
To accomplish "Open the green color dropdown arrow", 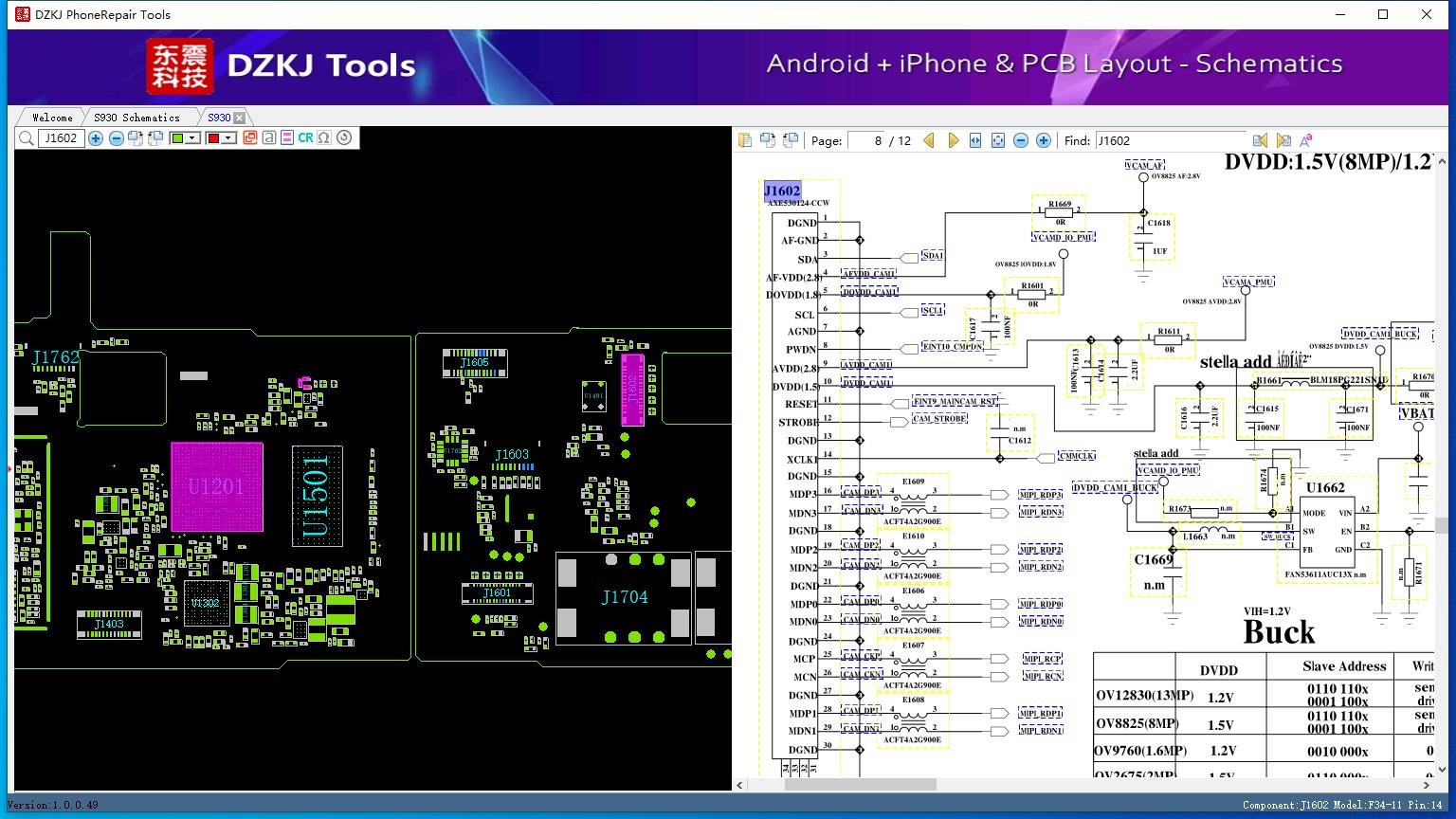I will tap(192, 138).
